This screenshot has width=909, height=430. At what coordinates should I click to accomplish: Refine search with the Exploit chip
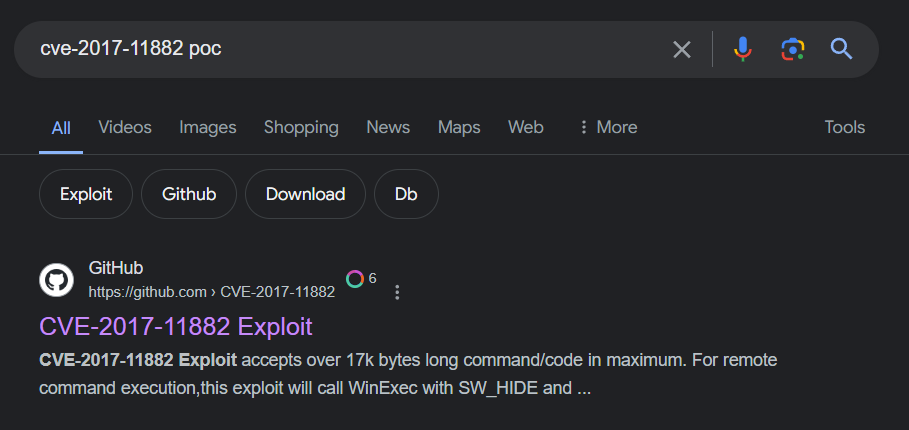(x=86, y=194)
